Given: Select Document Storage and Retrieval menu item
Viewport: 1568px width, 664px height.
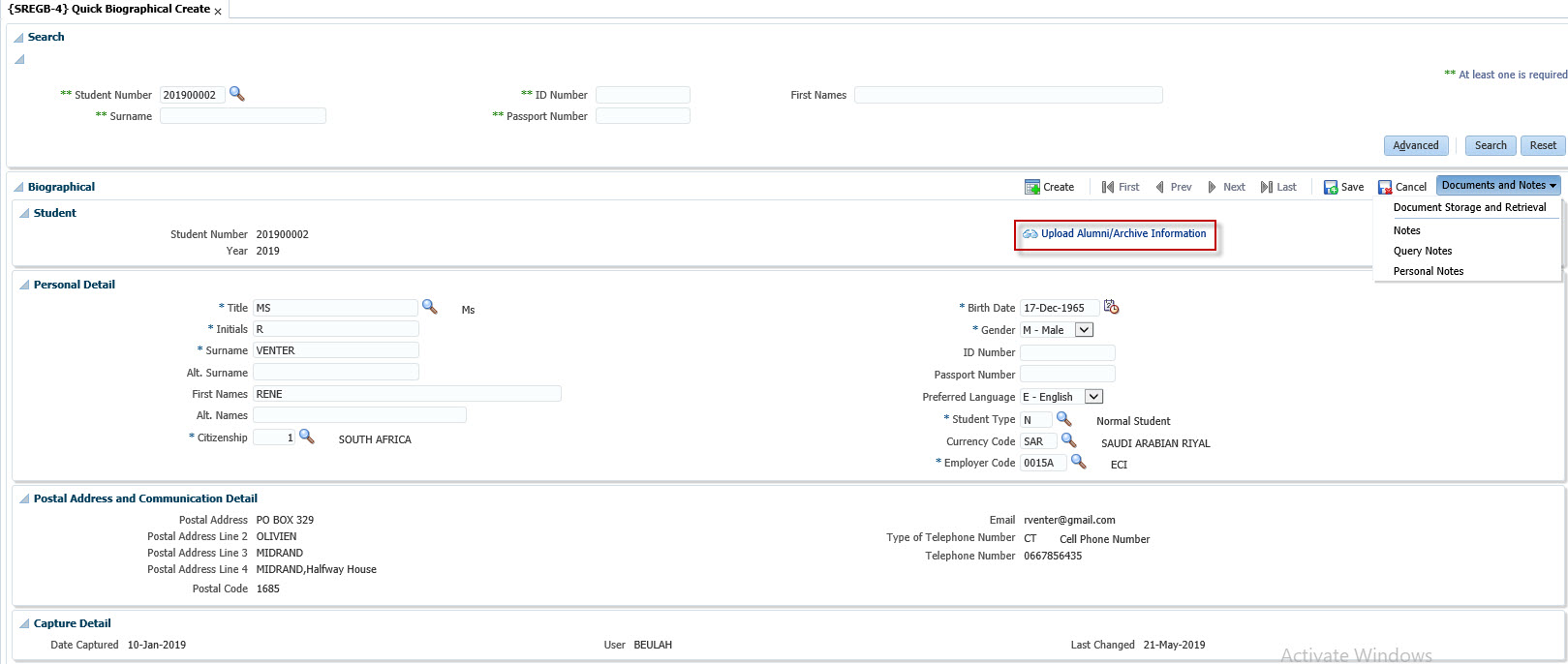Looking at the screenshot, I should (1469, 207).
